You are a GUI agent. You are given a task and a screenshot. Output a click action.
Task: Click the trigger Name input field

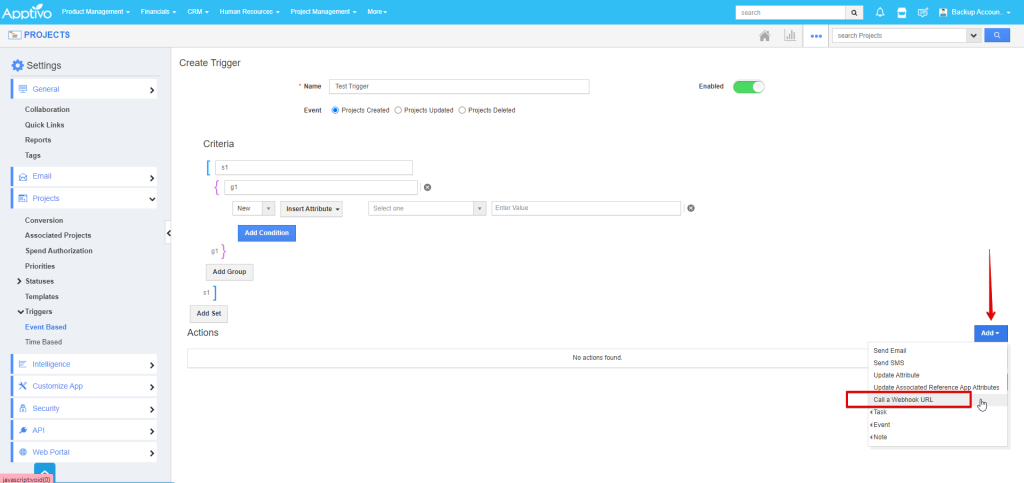pyautogui.click(x=459, y=87)
